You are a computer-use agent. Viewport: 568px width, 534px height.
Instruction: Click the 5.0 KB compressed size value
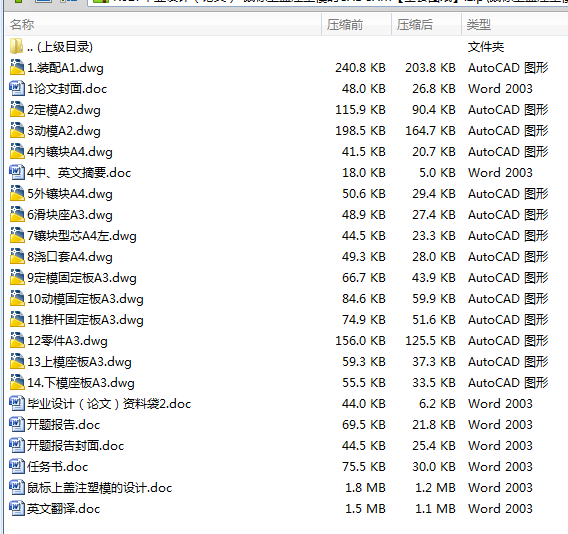point(438,173)
